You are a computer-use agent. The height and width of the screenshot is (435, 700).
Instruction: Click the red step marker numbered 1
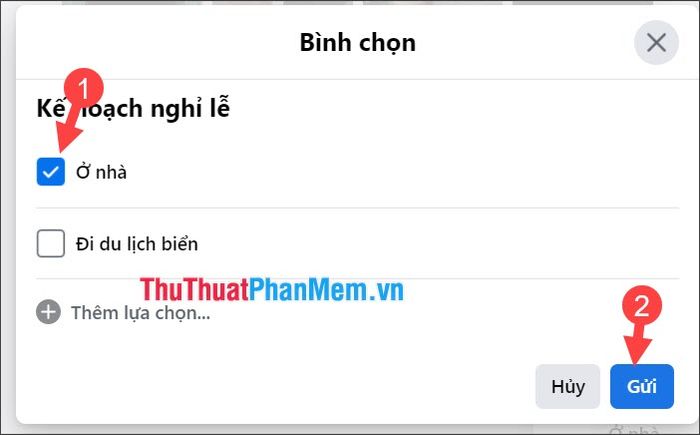[83, 88]
